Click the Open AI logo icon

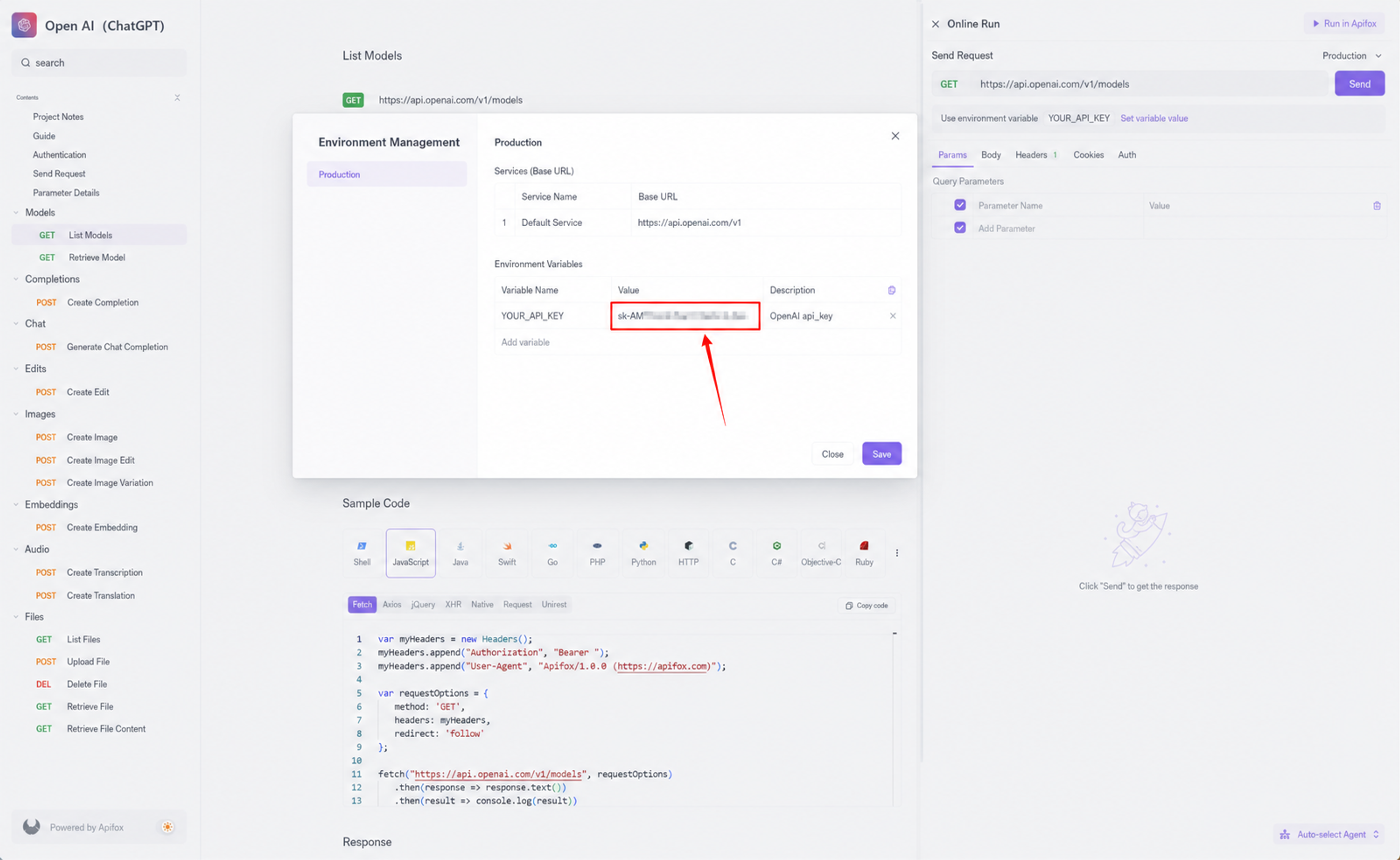24,25
